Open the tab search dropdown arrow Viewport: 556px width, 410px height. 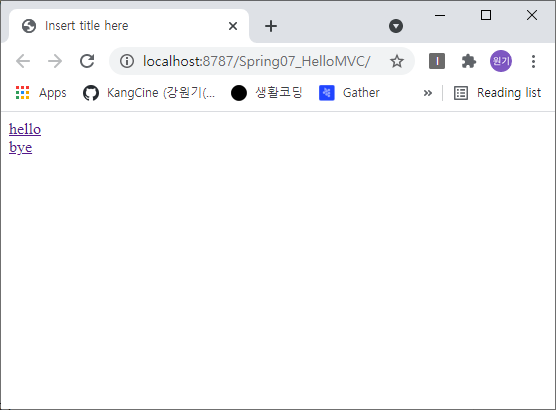pyautogui.click(x=396, y=26)
